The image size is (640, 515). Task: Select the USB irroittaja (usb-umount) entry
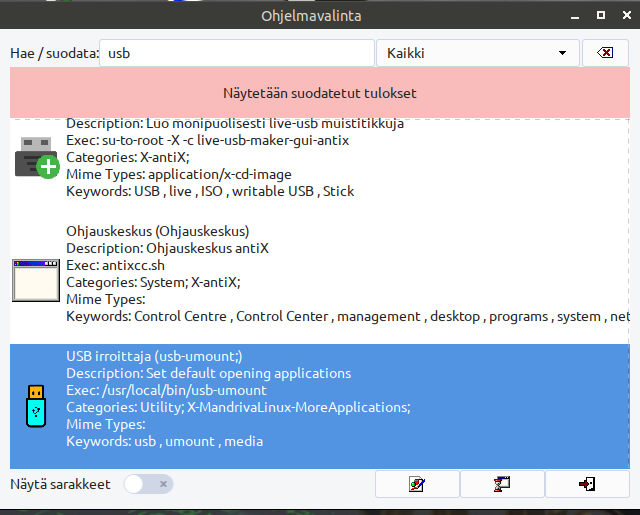point(320,406)
